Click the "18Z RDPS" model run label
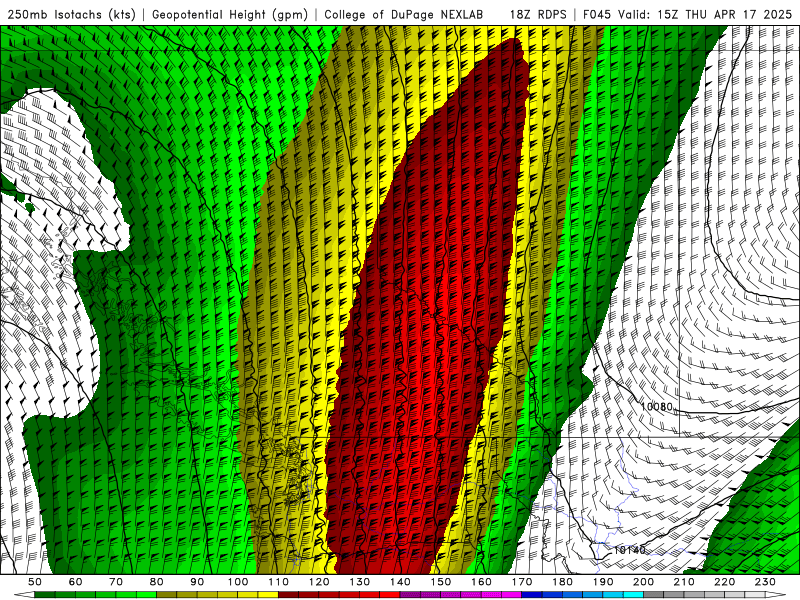 (x=538, y=15)
